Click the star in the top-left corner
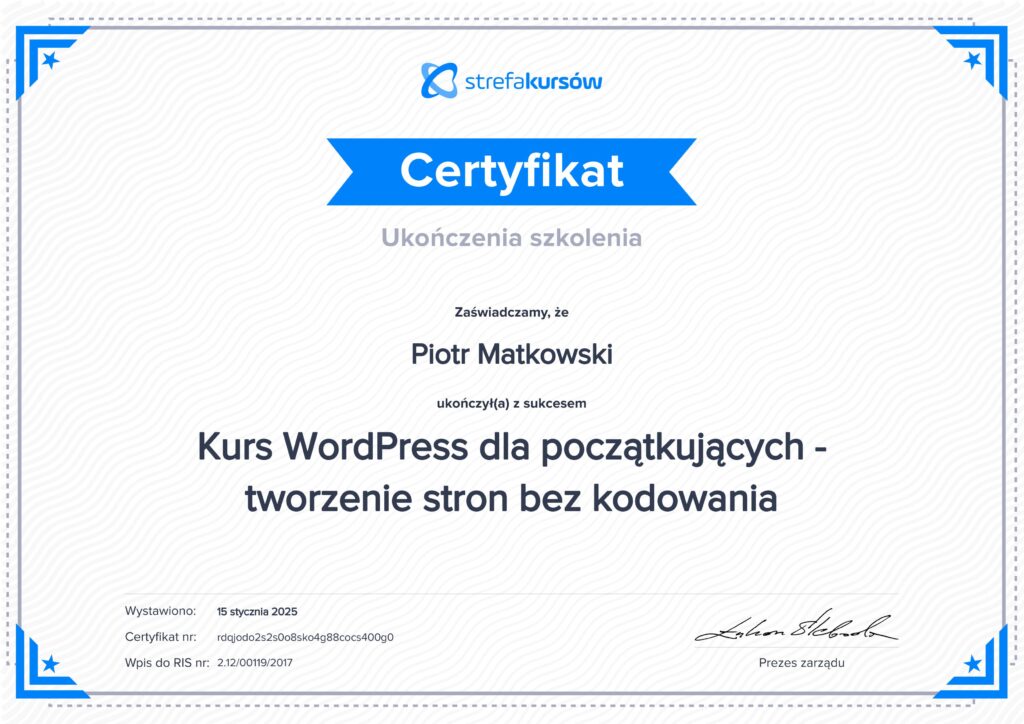1024x724 pixels. click(x=50, y=61)
